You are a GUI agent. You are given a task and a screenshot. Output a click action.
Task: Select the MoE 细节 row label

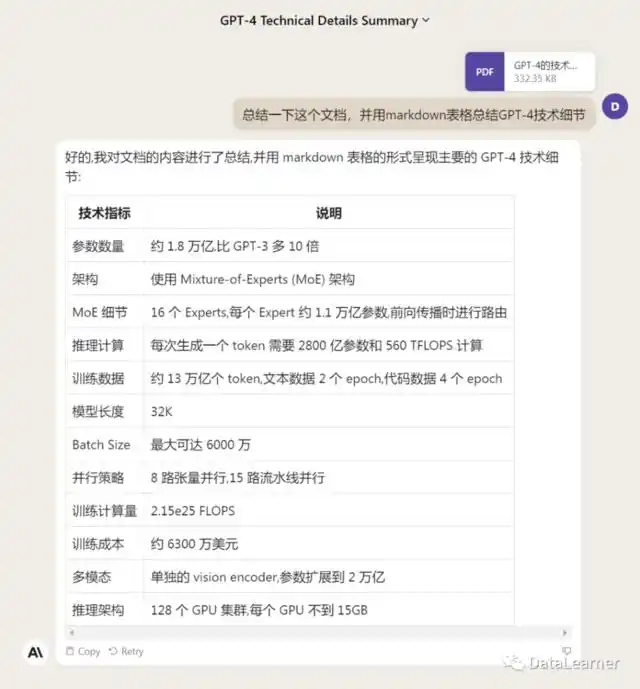tap(100, 312)
